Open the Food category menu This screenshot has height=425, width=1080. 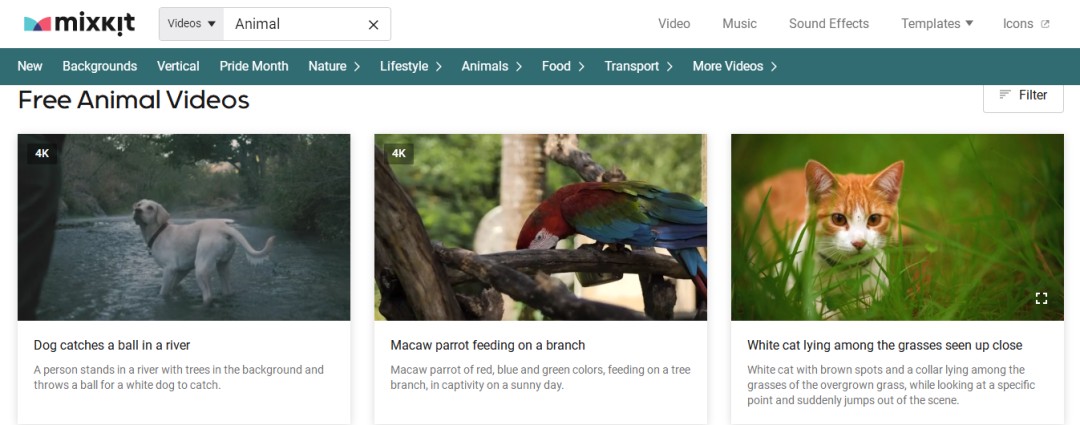click(563, 66)
